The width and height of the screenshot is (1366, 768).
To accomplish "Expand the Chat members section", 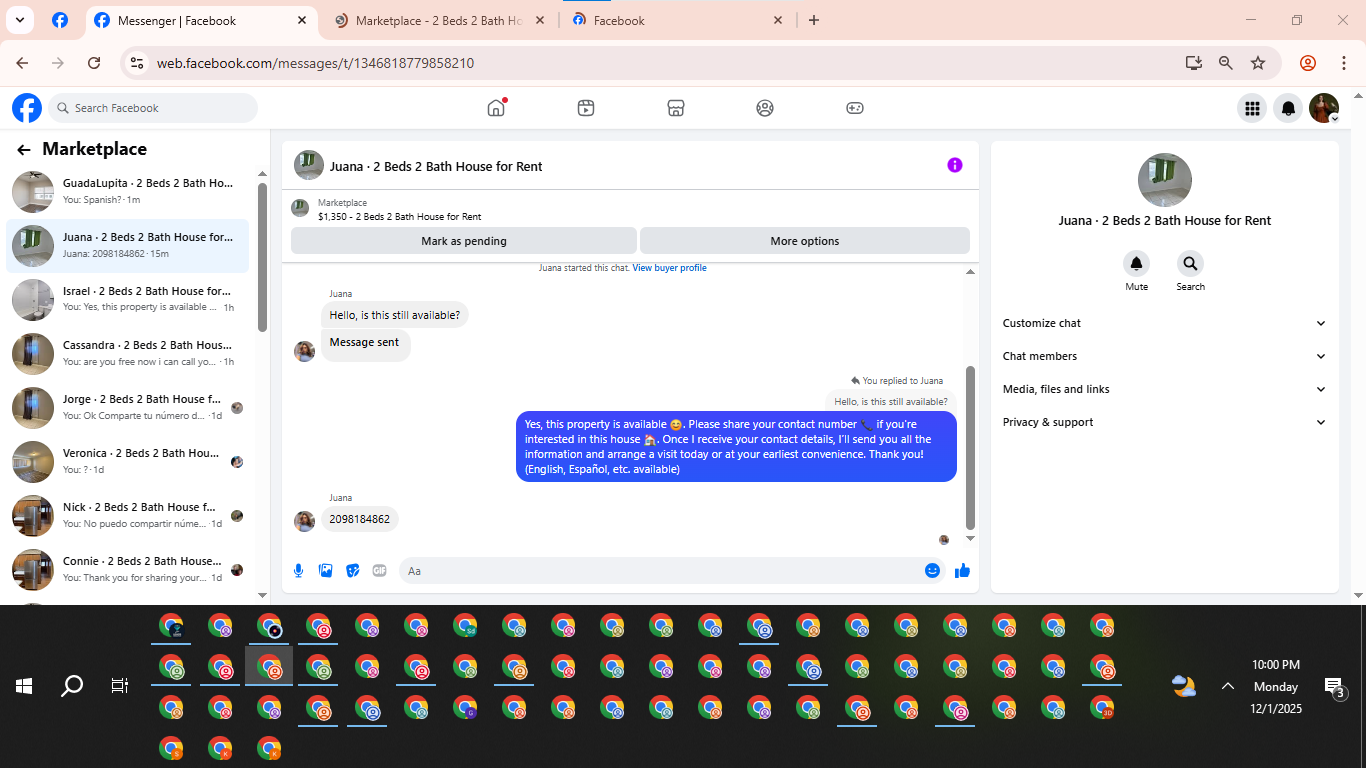I will coord(1164,356).
